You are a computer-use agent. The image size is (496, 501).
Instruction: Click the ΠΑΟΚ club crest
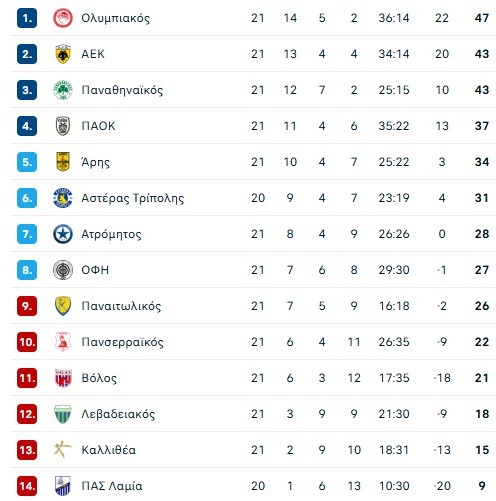(x=63, y=126)
